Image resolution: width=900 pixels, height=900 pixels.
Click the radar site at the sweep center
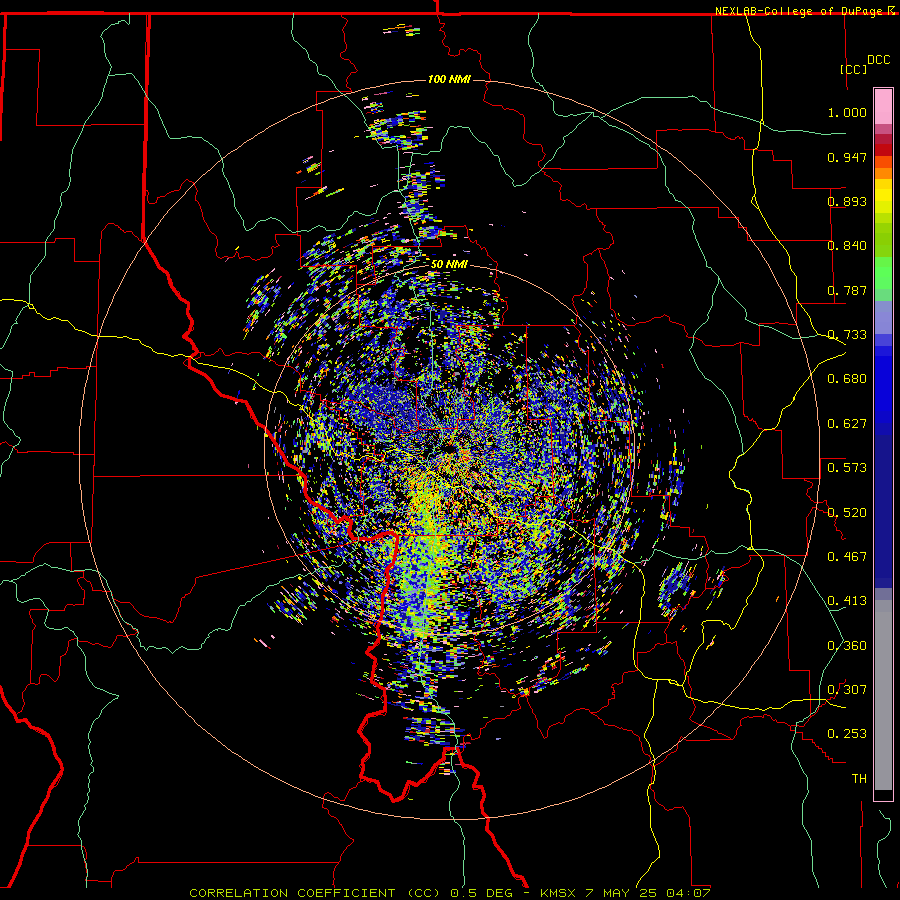450,450
